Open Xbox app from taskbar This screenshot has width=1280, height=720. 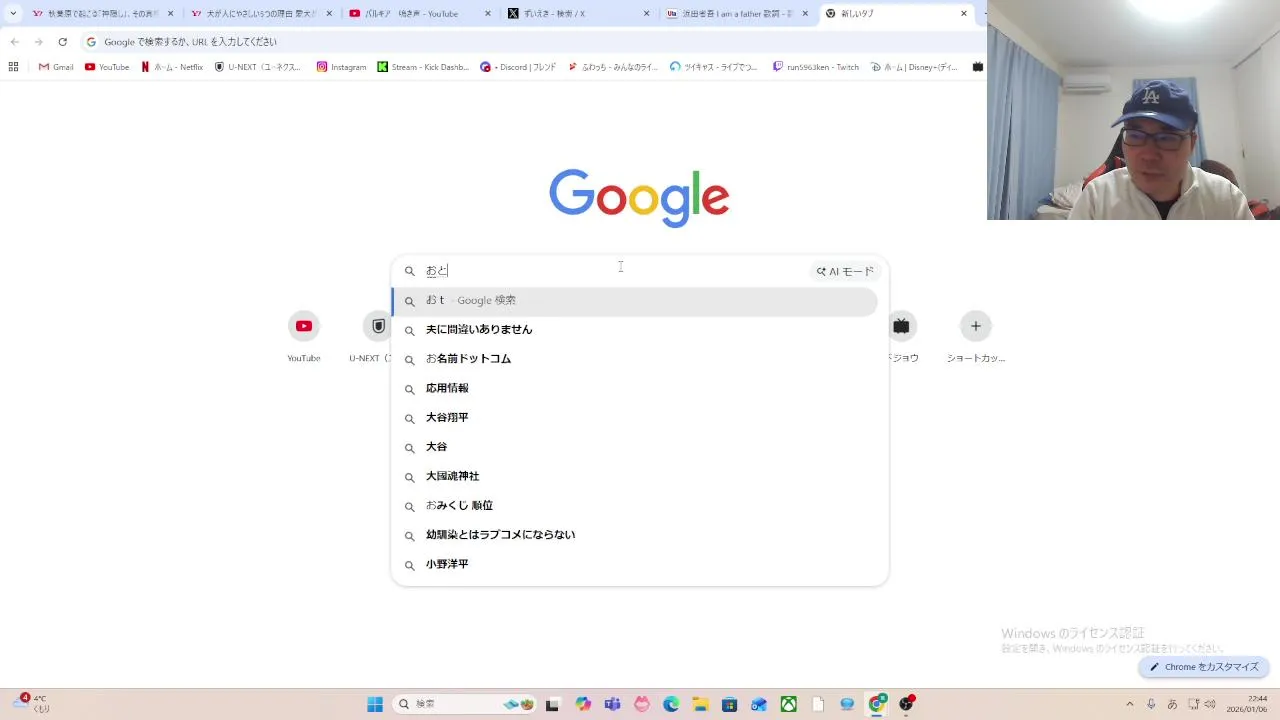click(x=789, y=704)
